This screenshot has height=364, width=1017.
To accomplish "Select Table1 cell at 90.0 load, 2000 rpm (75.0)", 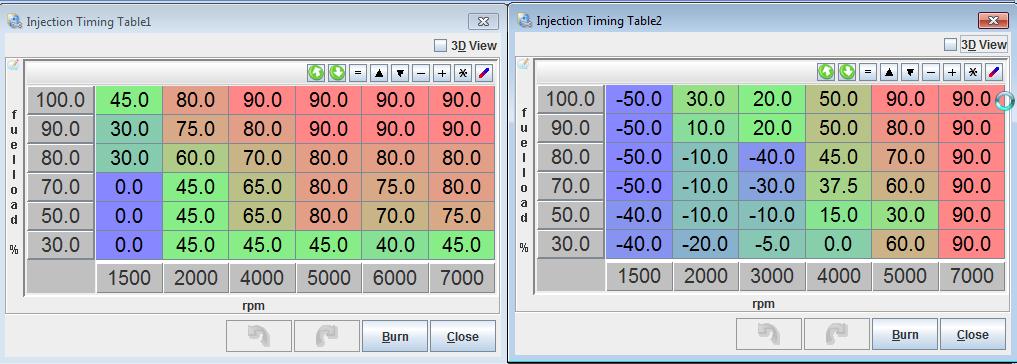I will point(196,128).
